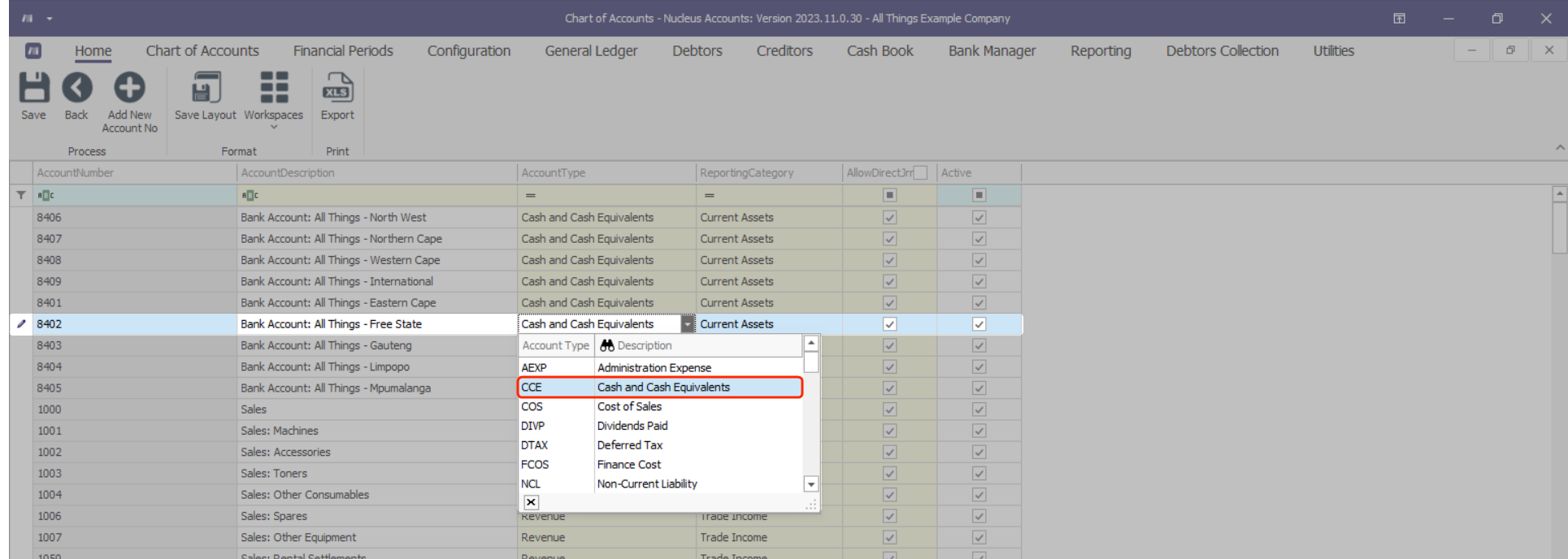Edit description of account 8402 Free State

377,324
